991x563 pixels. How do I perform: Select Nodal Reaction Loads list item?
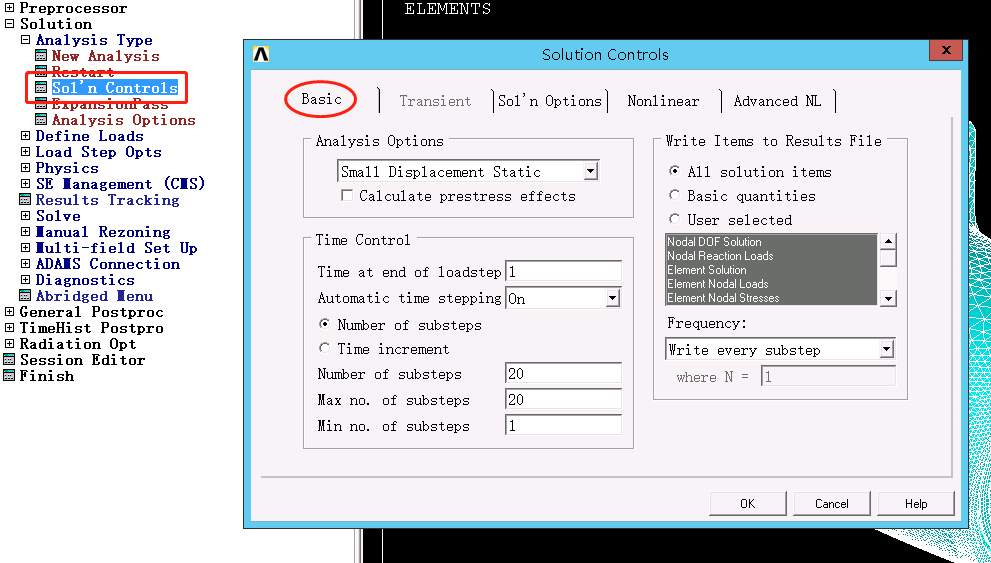pos(771,255)
